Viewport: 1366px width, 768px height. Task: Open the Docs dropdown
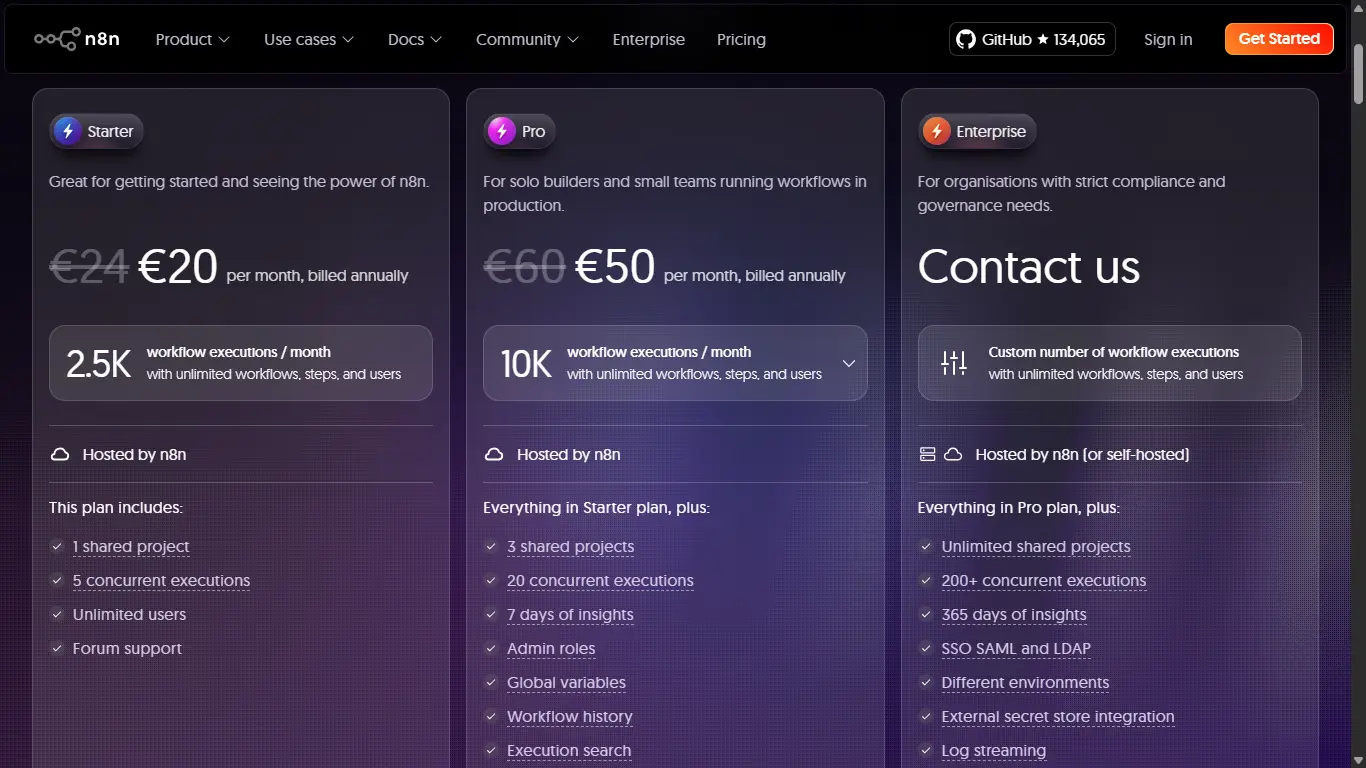[415, 39]
